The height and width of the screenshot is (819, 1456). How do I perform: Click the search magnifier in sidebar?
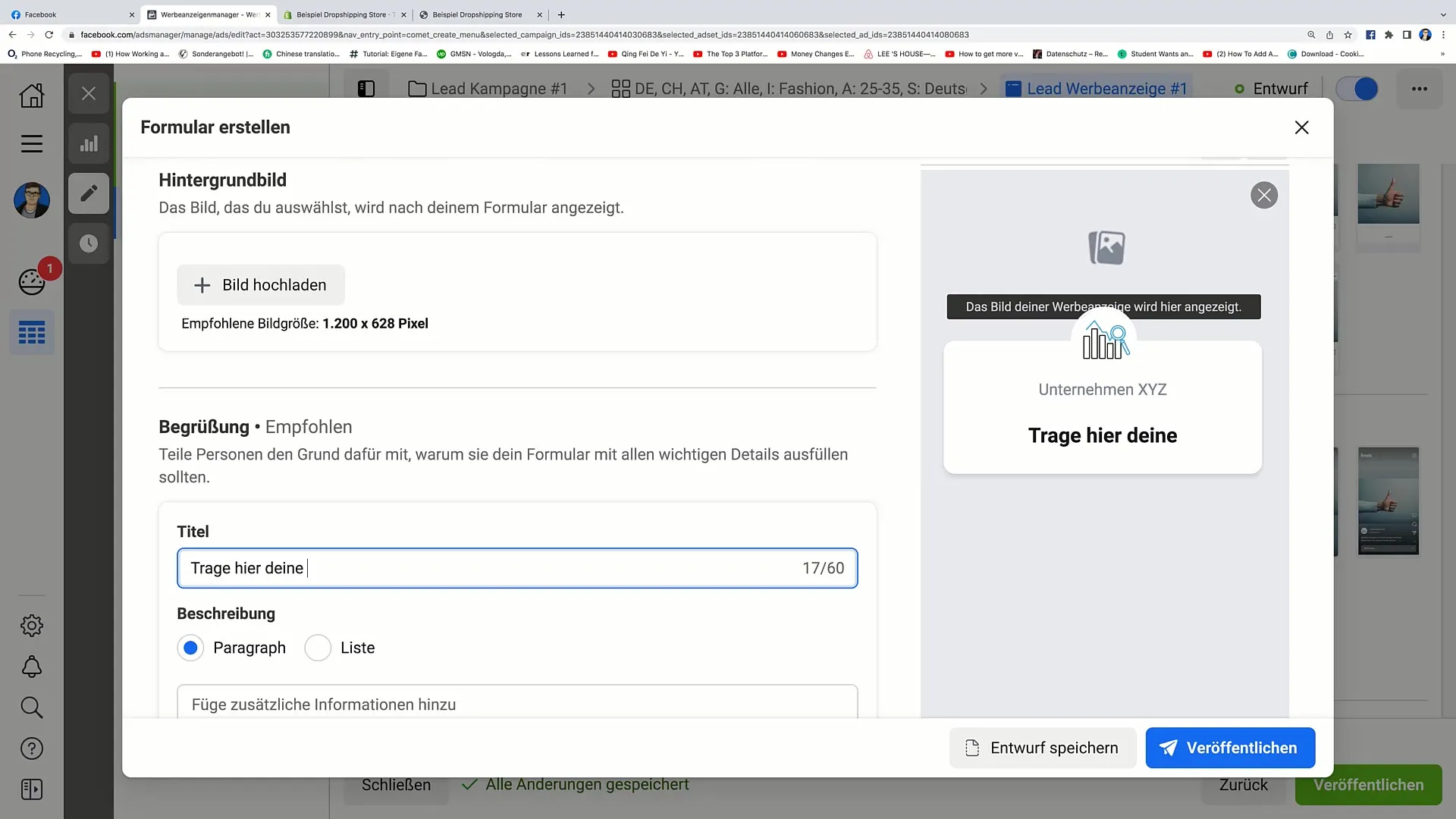coord(32,708)
